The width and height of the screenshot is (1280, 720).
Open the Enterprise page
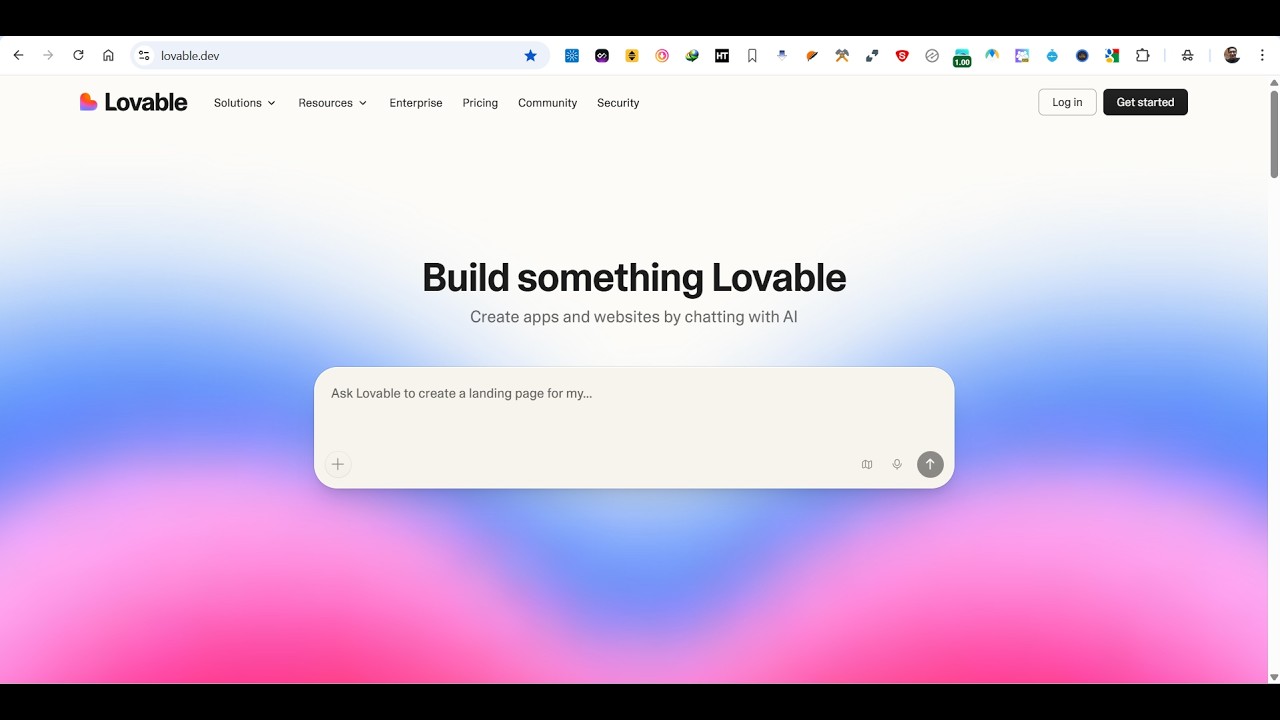click(x=416, y=103)
